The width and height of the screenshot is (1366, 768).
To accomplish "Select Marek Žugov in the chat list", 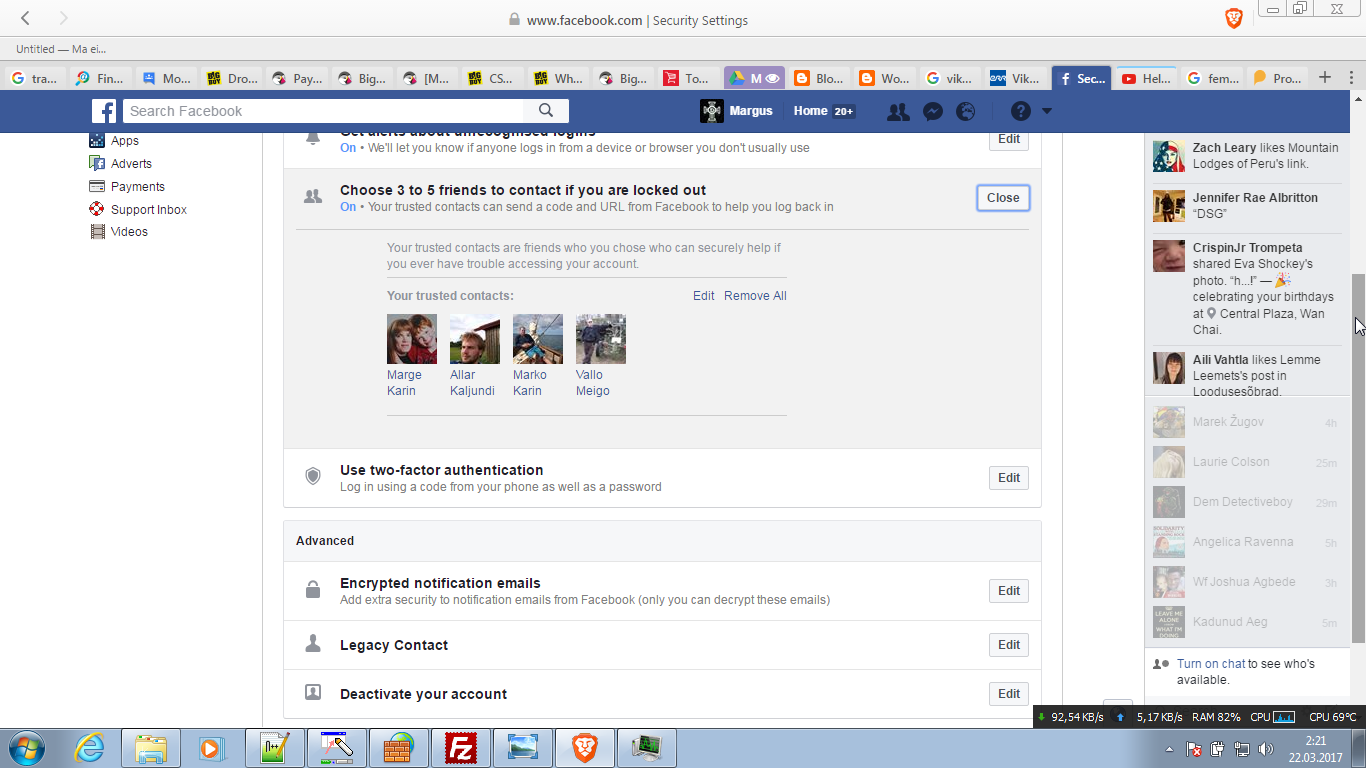I will pos(1246,422).
